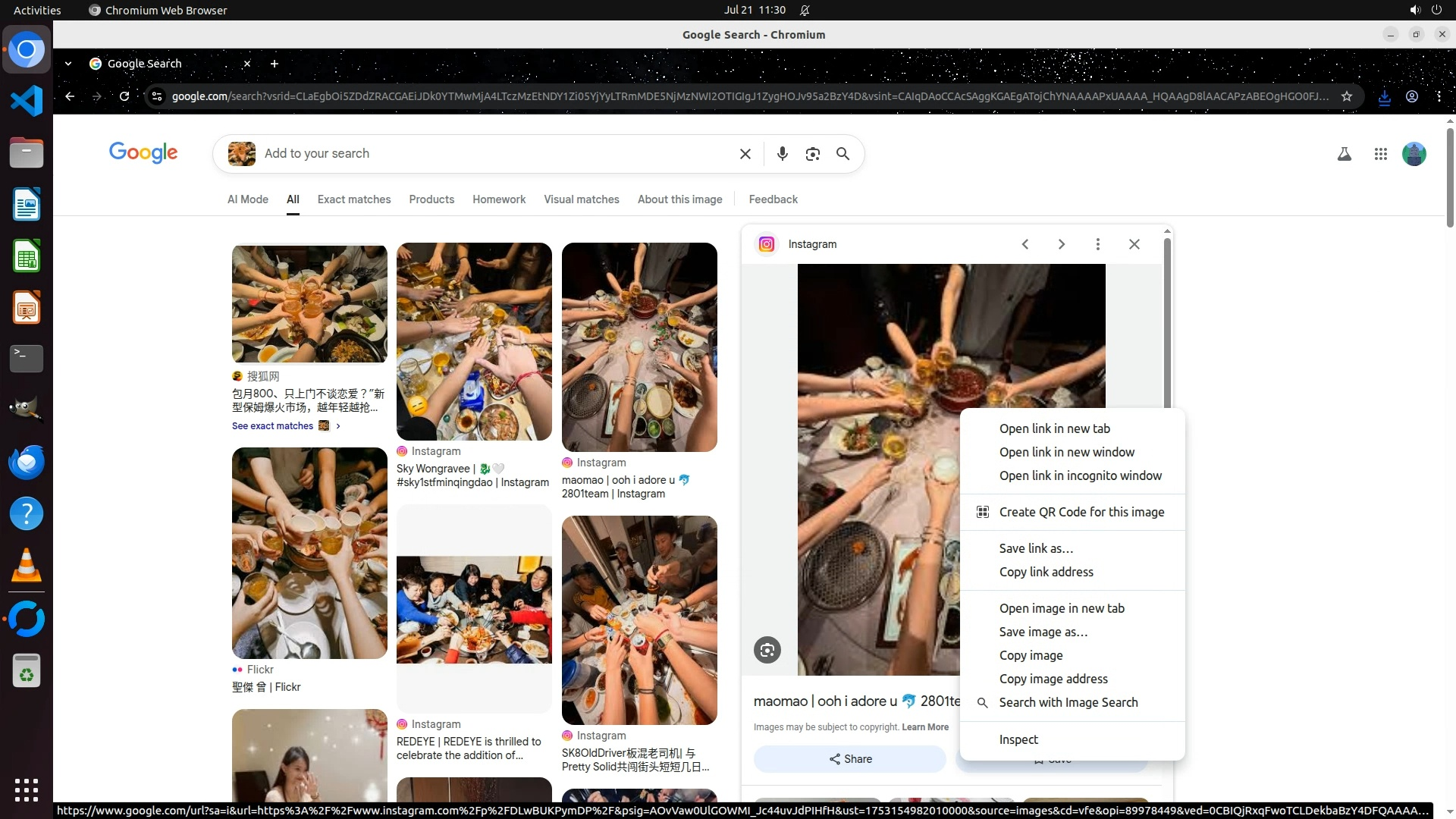Switch to the Visual matches tab
The height and width of the screenshot is (819, 1456).
pyautogui.click(x=581, y=199)
